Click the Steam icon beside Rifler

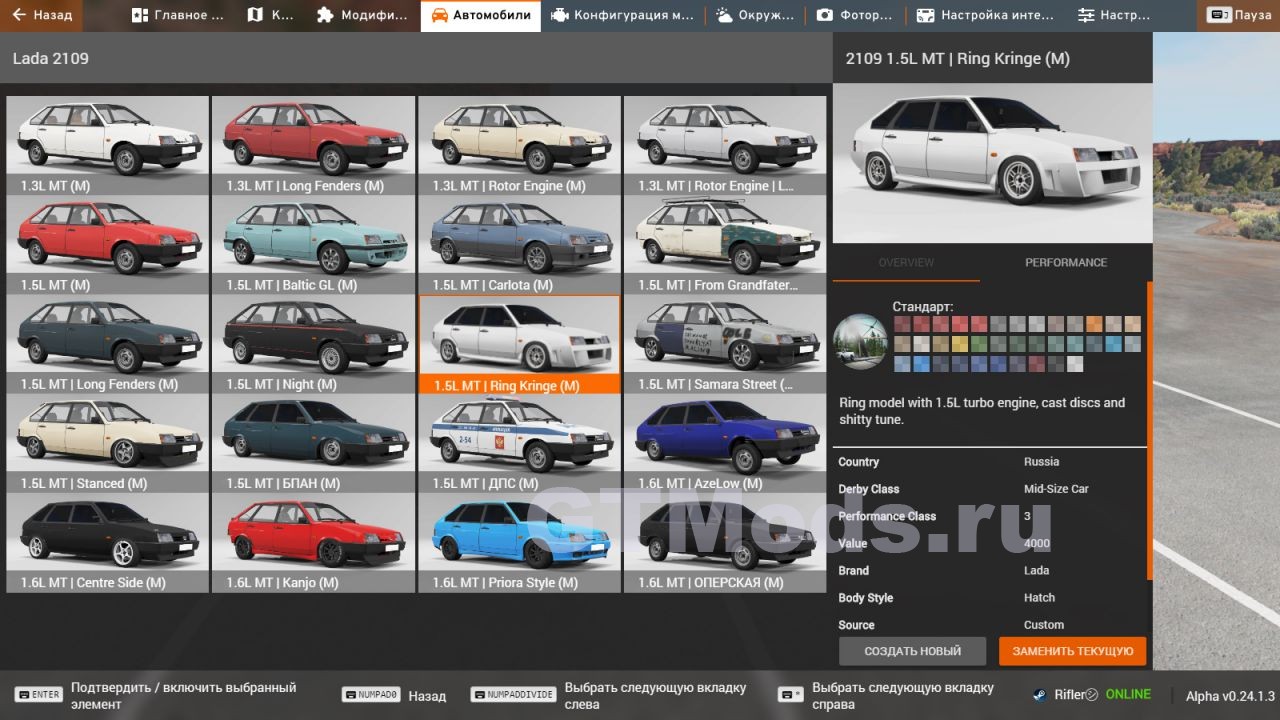[x=1040, y=695]
